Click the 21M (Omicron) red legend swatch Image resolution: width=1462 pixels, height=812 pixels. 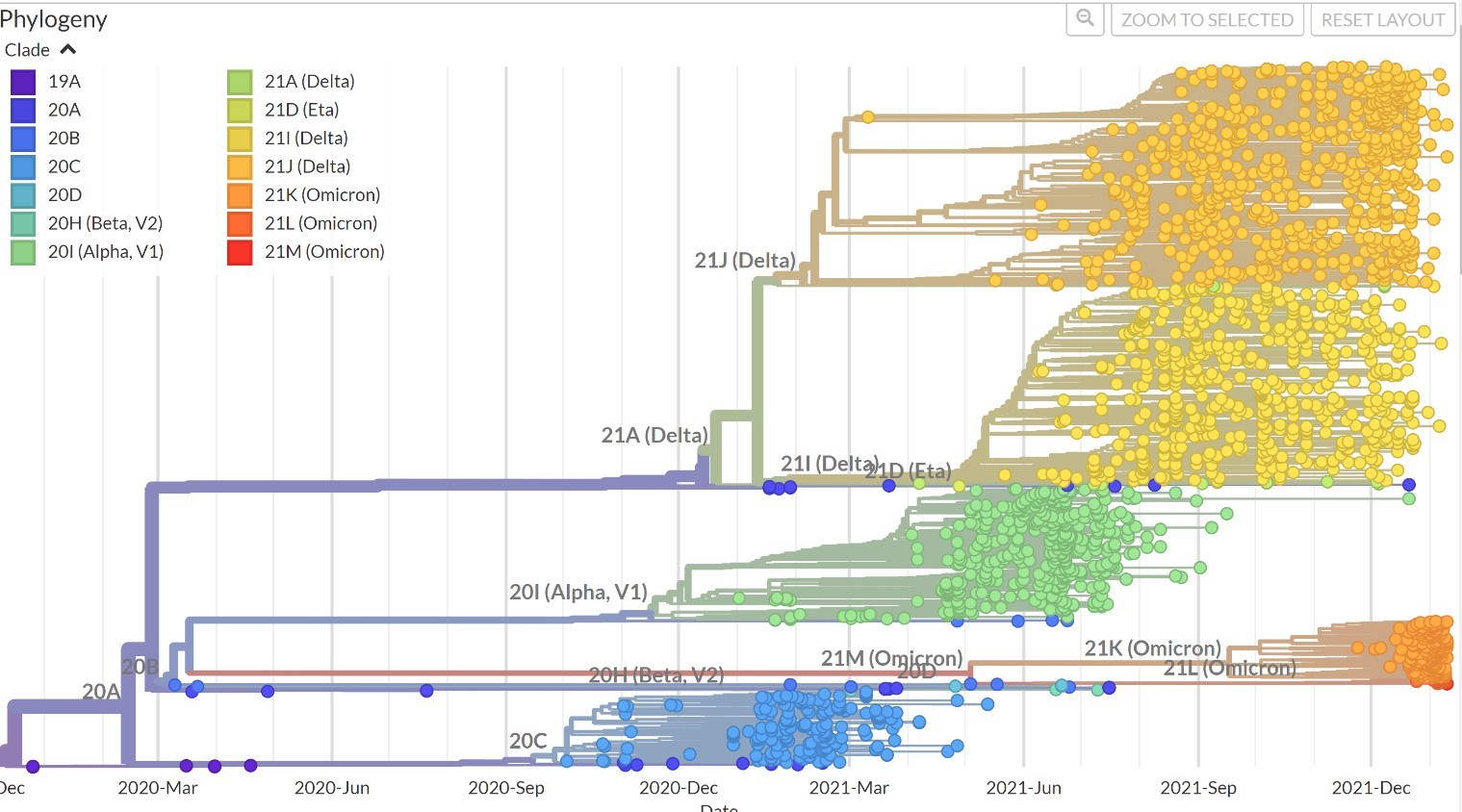tap(240, 252)
